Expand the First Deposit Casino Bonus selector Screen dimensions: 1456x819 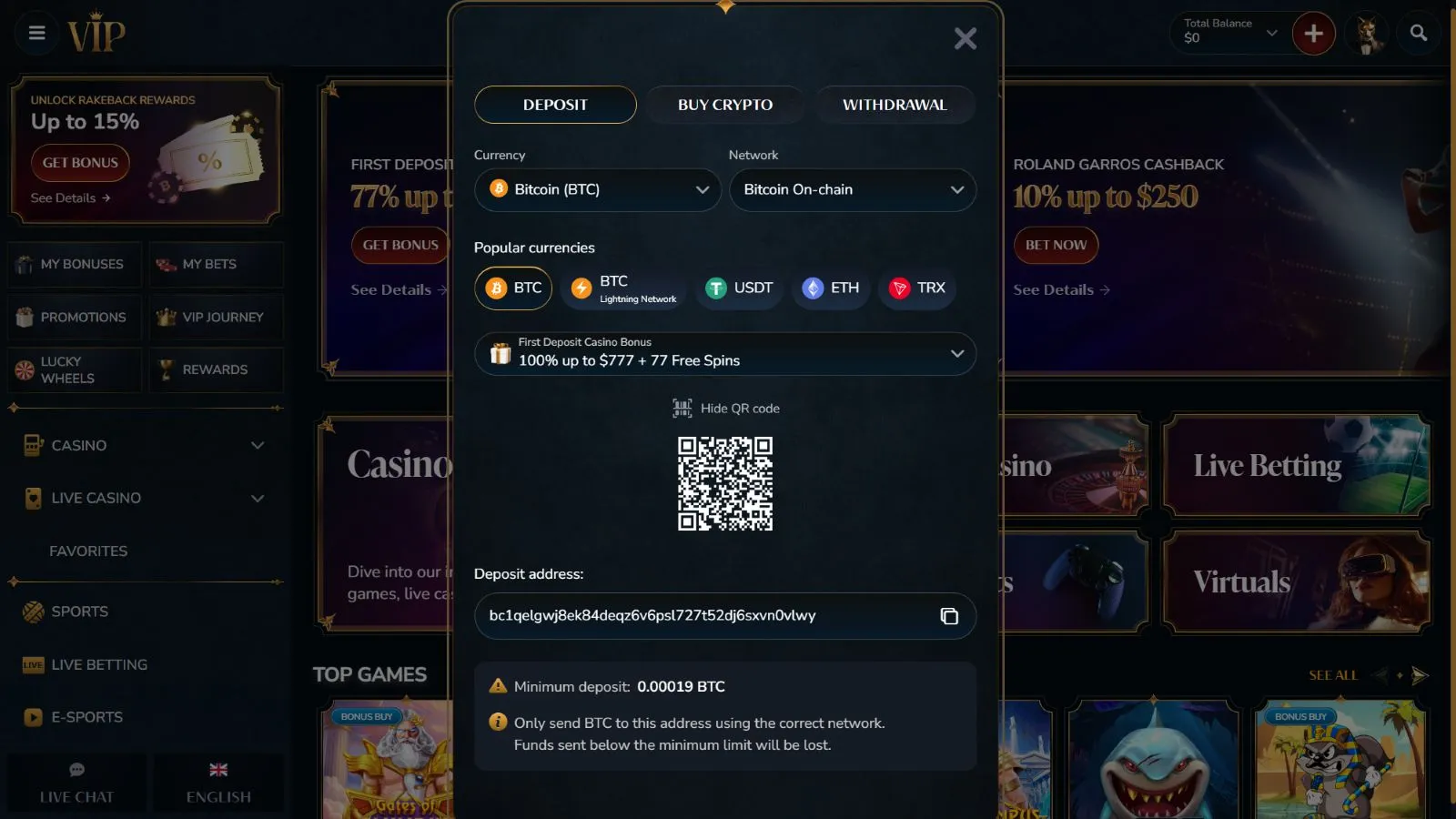(x=725, y=354)
